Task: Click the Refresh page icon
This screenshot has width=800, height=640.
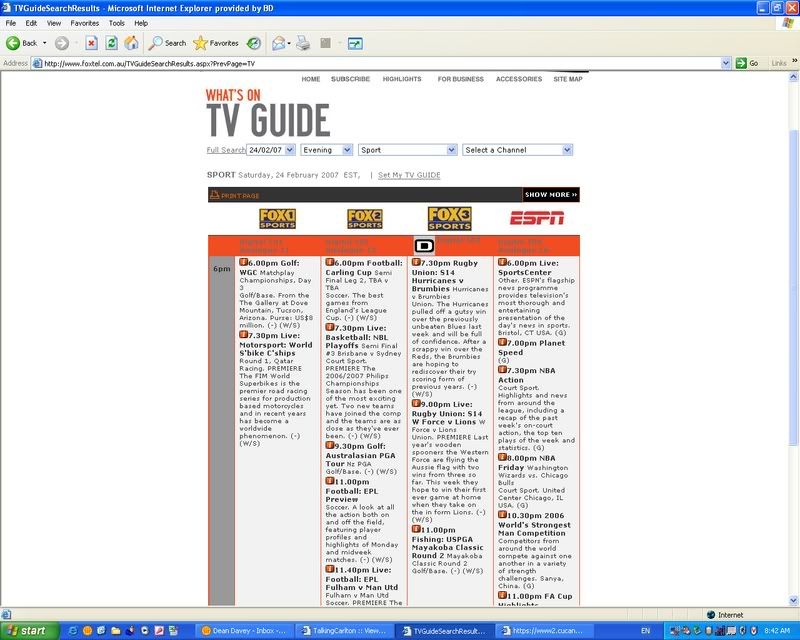Action: pyautogui.click(x=111, y=43)
